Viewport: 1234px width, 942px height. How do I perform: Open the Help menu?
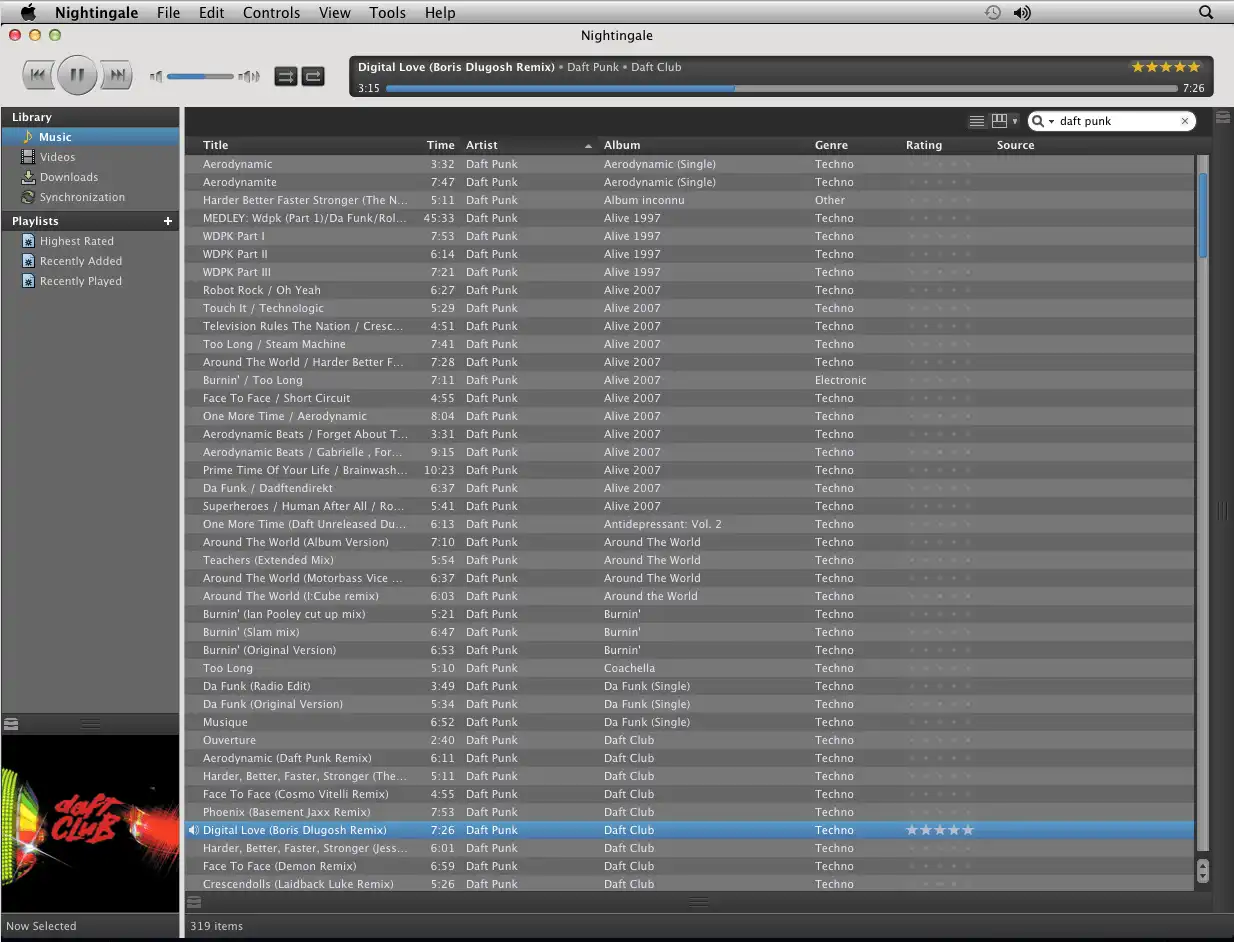tap(439, 13)
